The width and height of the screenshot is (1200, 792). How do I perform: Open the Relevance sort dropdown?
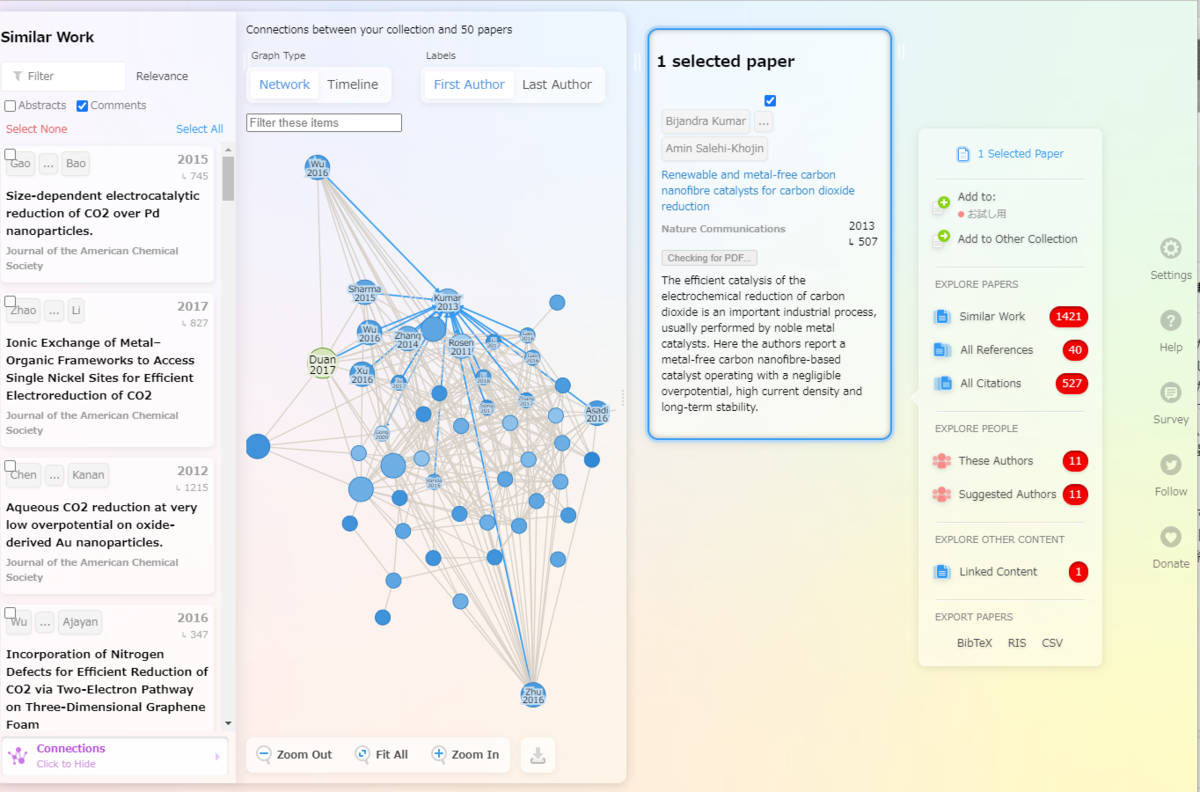pyautogui.click(x=162, y=76)
